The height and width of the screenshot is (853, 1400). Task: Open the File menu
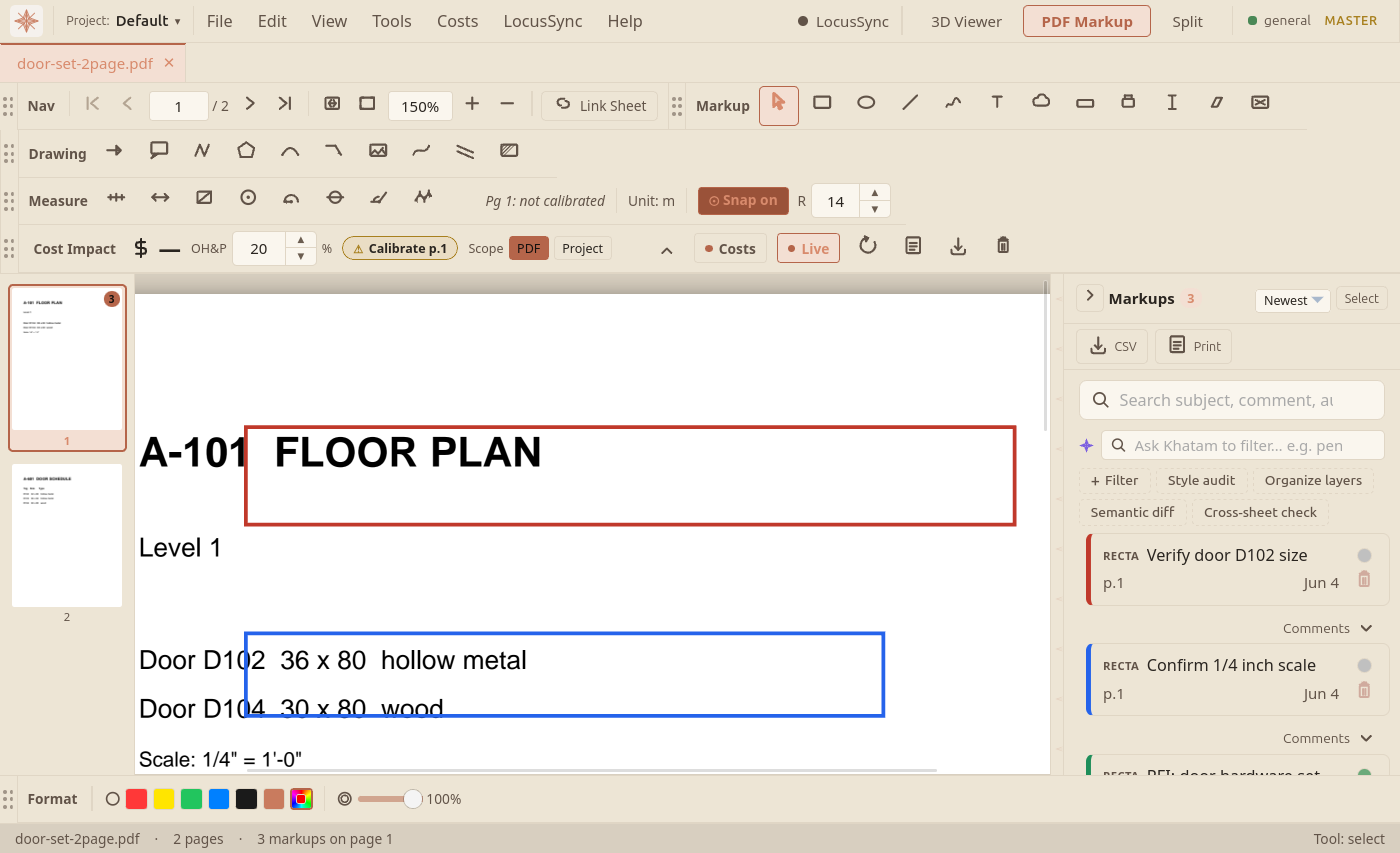point(220,21)
